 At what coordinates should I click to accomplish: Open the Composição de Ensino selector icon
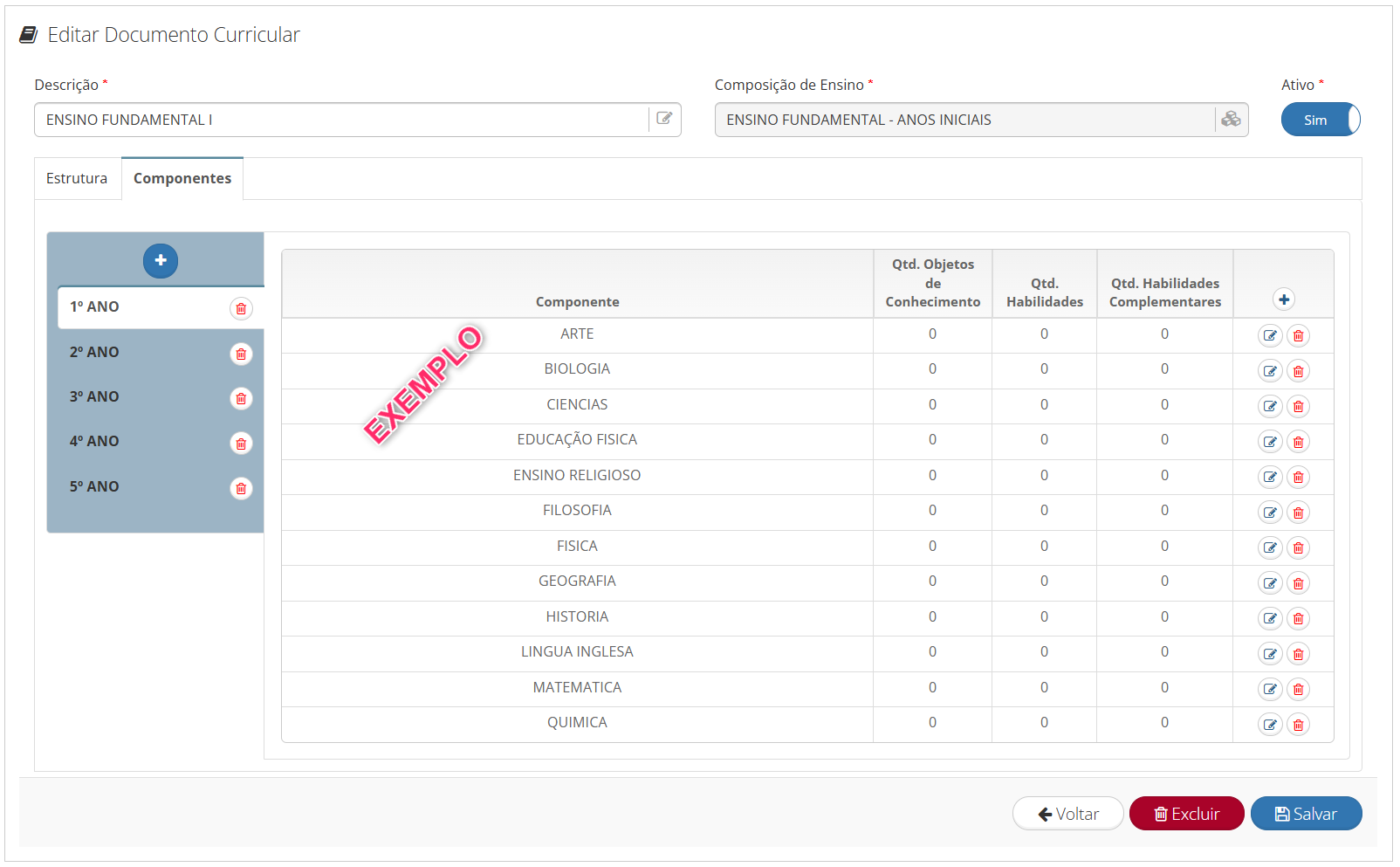coord(1231,120)
